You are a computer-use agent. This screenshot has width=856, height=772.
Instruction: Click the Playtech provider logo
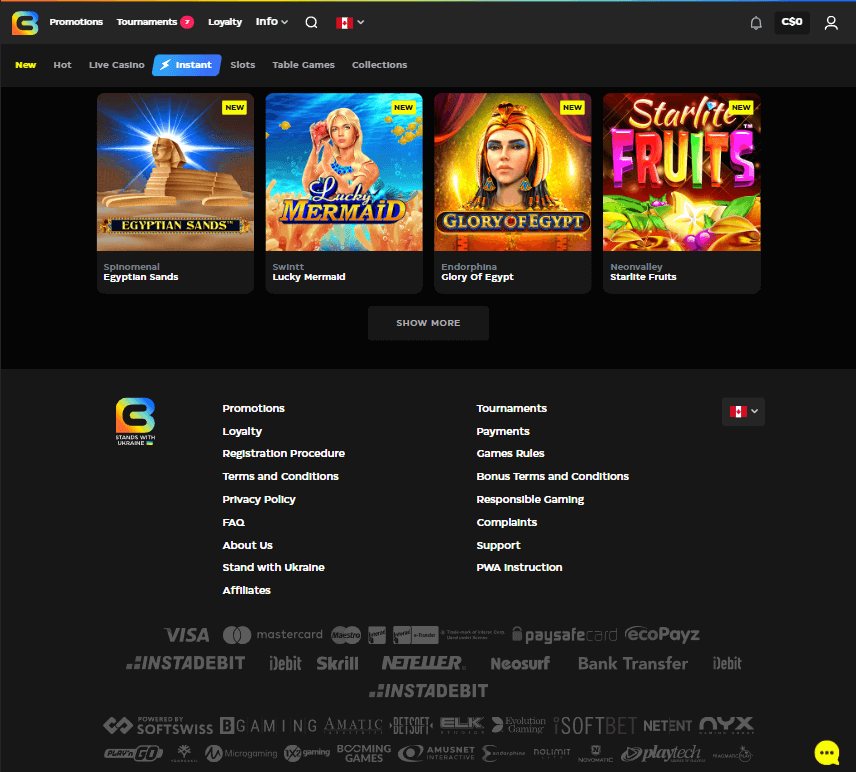(663, 753)
